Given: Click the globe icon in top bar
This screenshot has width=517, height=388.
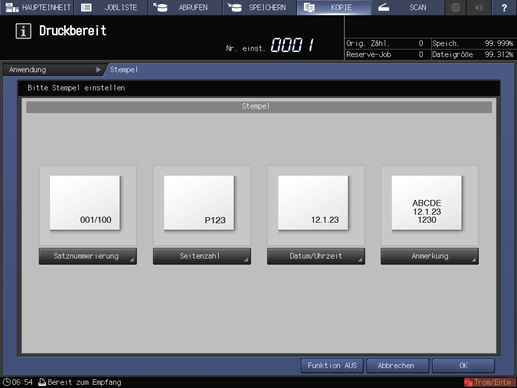Looking at the screenshot, I should point(455,7).
